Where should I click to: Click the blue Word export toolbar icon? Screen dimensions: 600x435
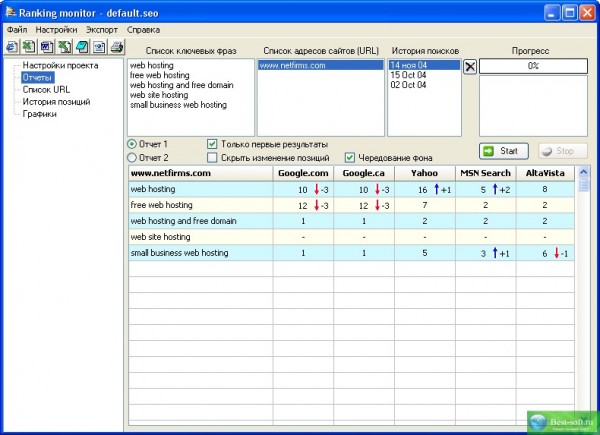[46, 47]
